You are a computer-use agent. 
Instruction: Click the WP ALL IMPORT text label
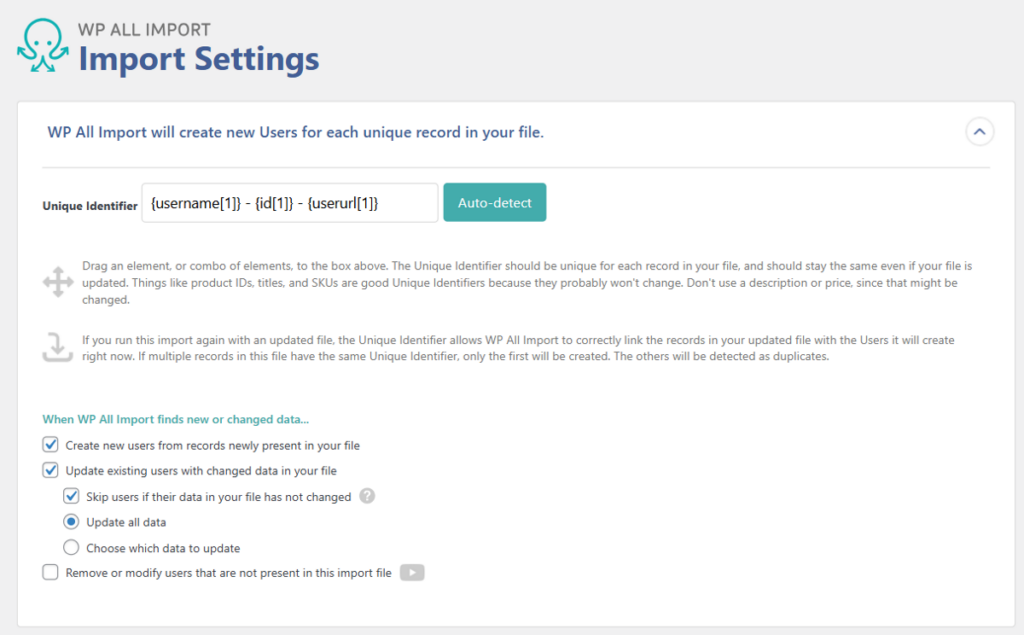[143, 30]
